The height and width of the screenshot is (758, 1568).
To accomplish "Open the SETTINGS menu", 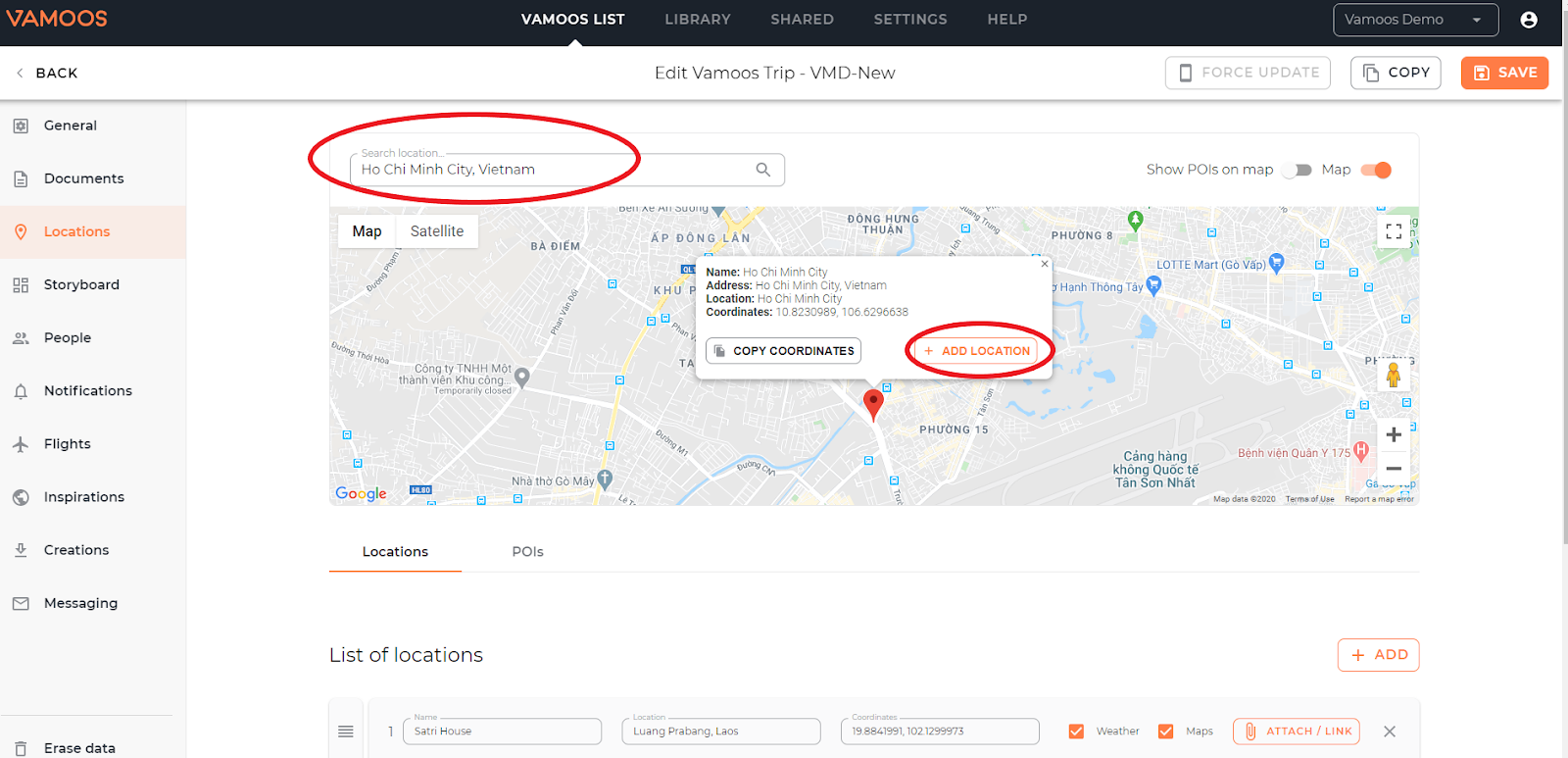I will 910,20.
